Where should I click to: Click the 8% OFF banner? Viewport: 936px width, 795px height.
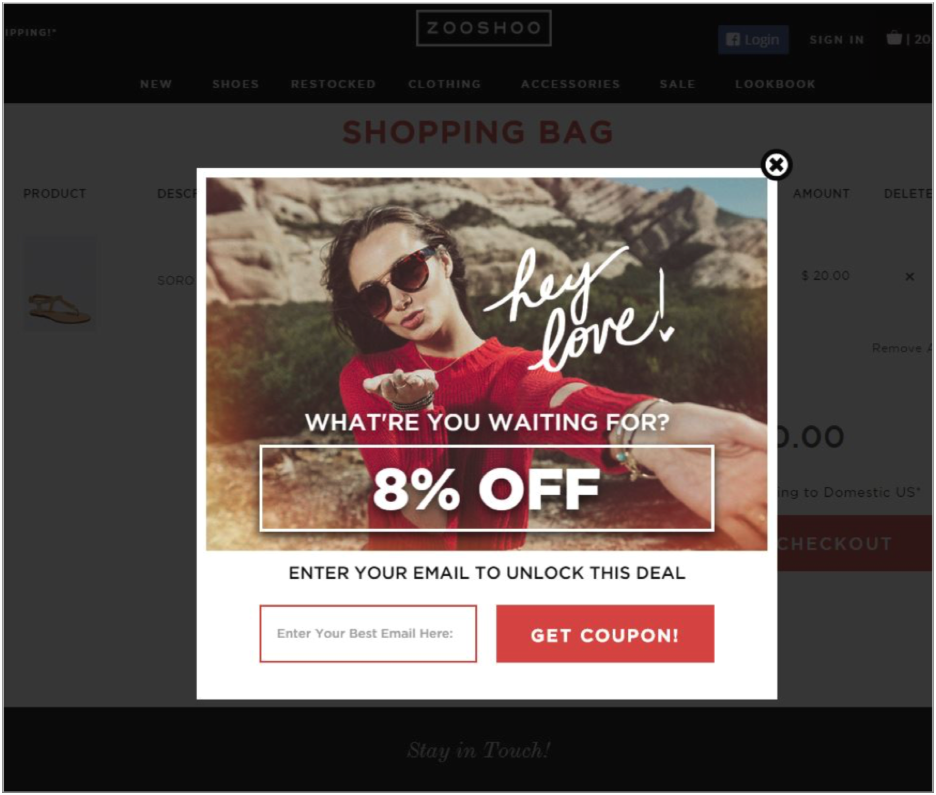click(x=487, y=488)
